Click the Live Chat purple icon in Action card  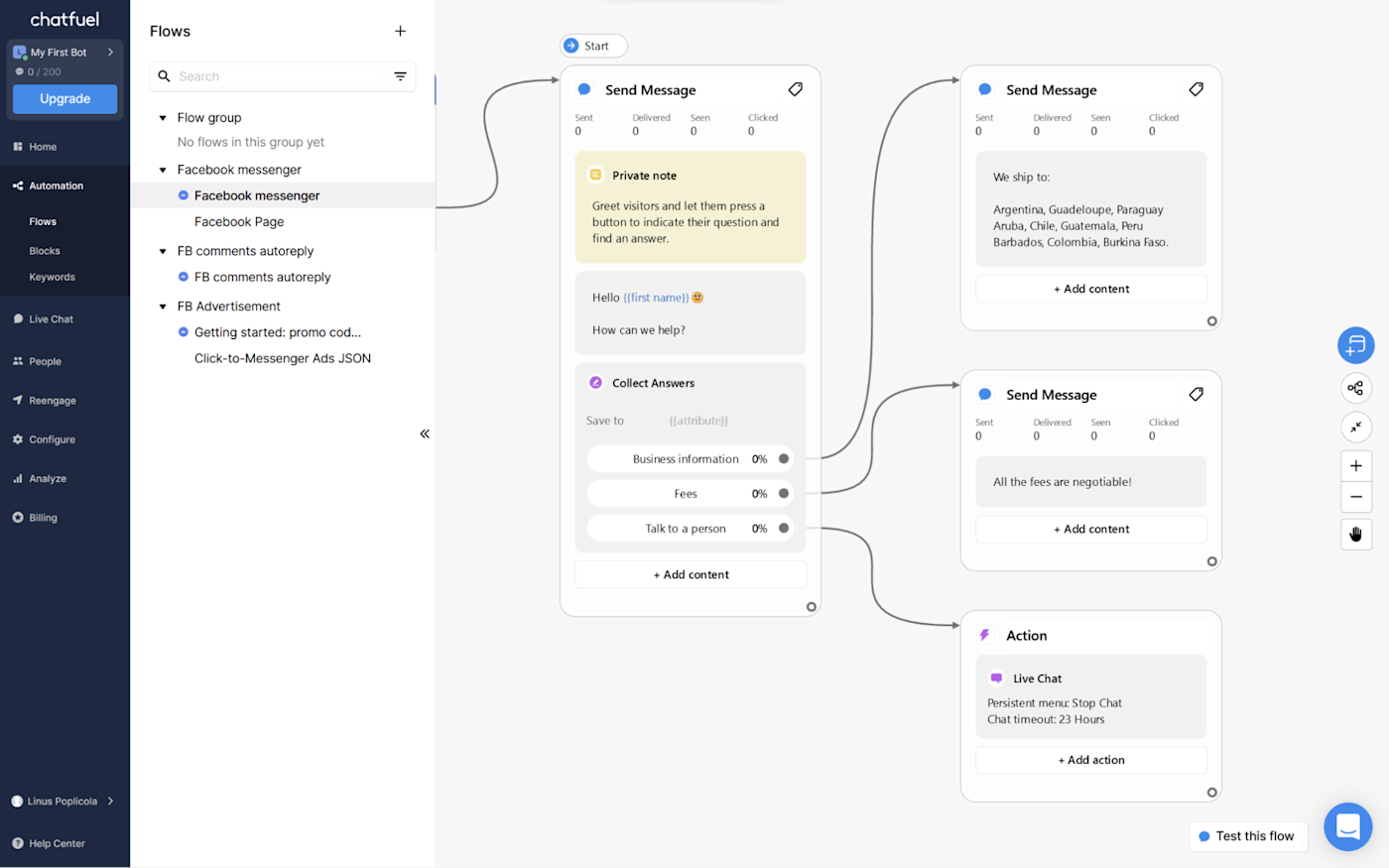(x=996, y=679)
